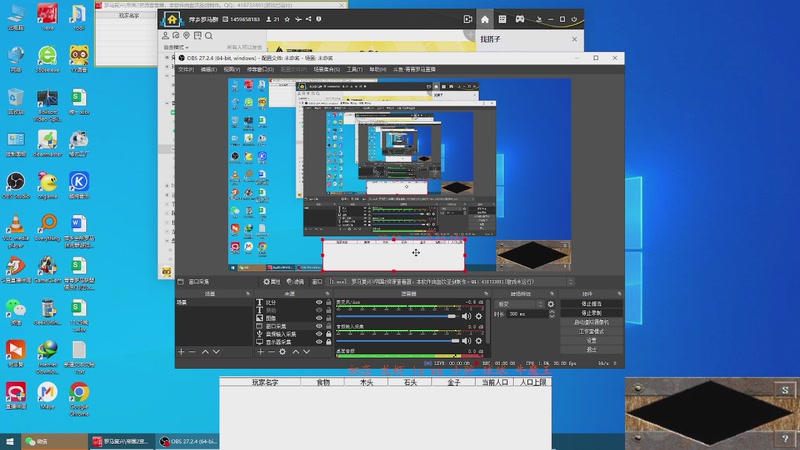800x450 pixels.
Task: Open OBS Studio desktop shortcut
Action: coord(16,186)
